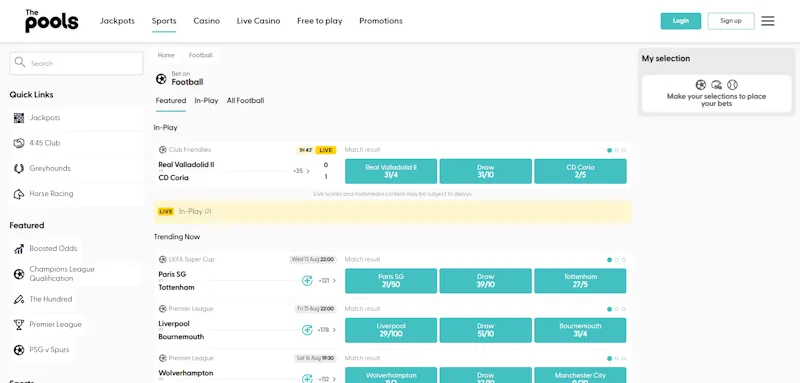The image size is (800, 383).
Task: Expand the yellow In-Play (2) bar
Action: [x=393, y=212]
